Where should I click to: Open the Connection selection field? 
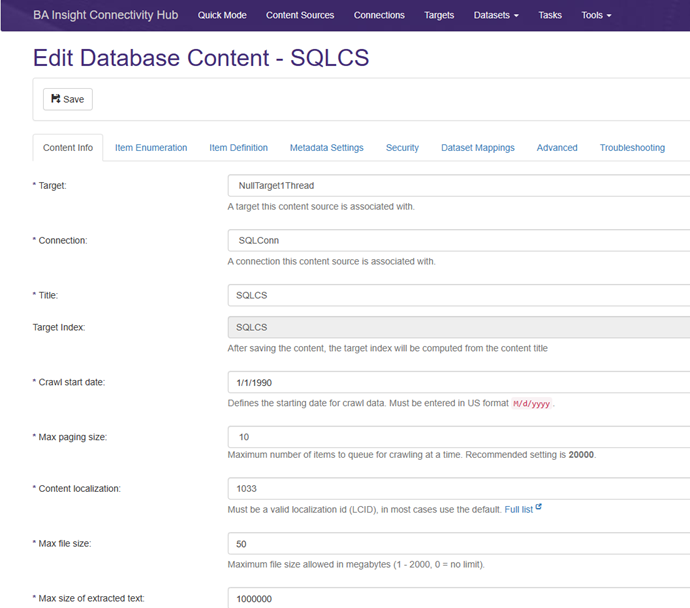click(458, 241)
